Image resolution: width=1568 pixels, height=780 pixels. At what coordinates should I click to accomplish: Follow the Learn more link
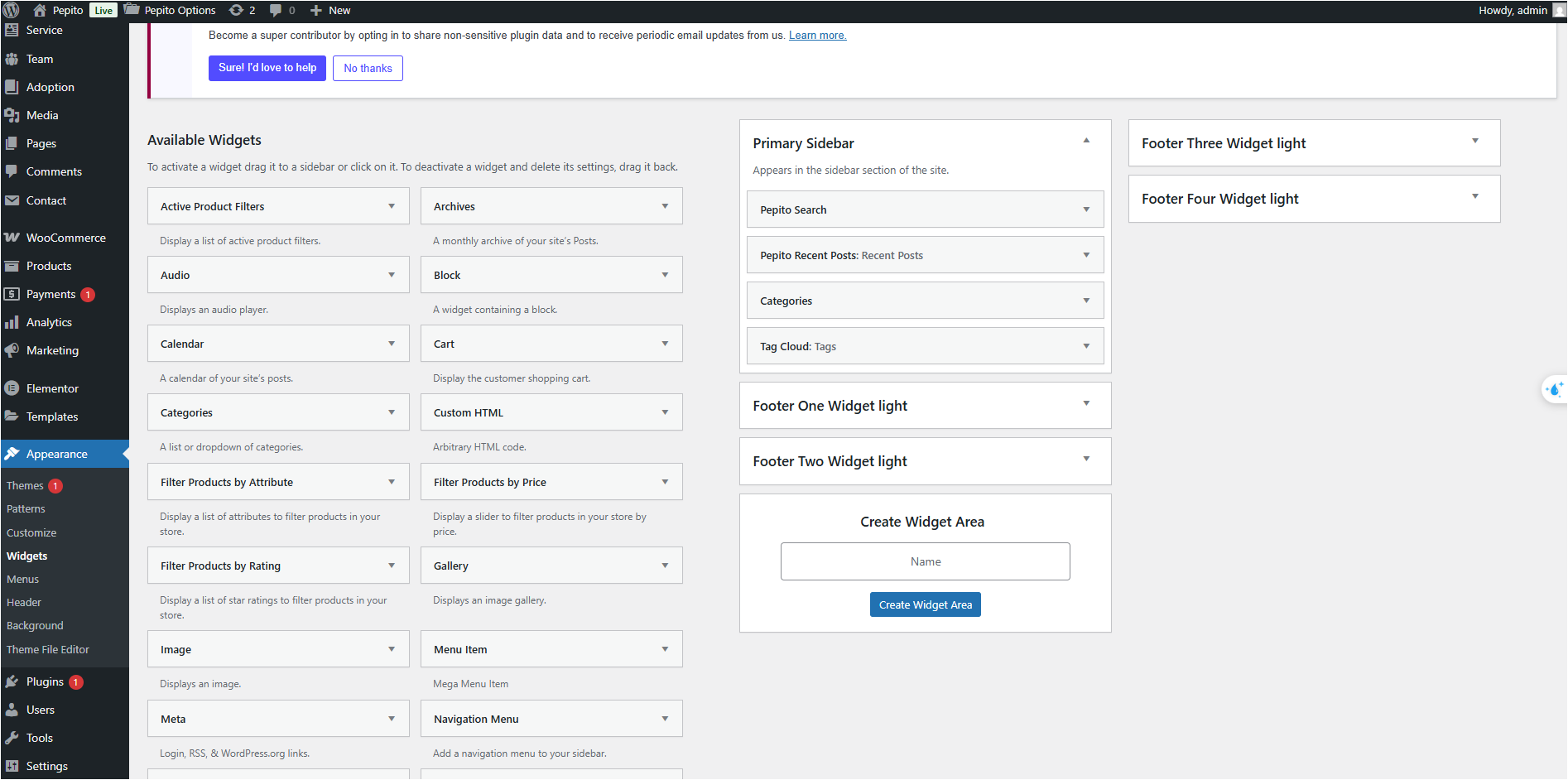(x=817, y=35)
